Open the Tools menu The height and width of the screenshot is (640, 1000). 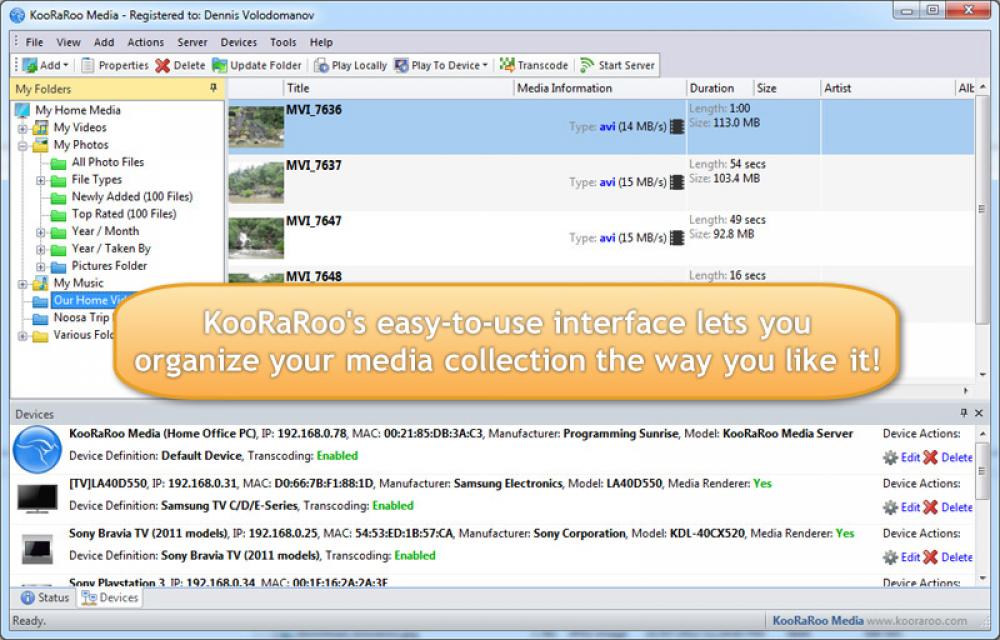(283, 42)
